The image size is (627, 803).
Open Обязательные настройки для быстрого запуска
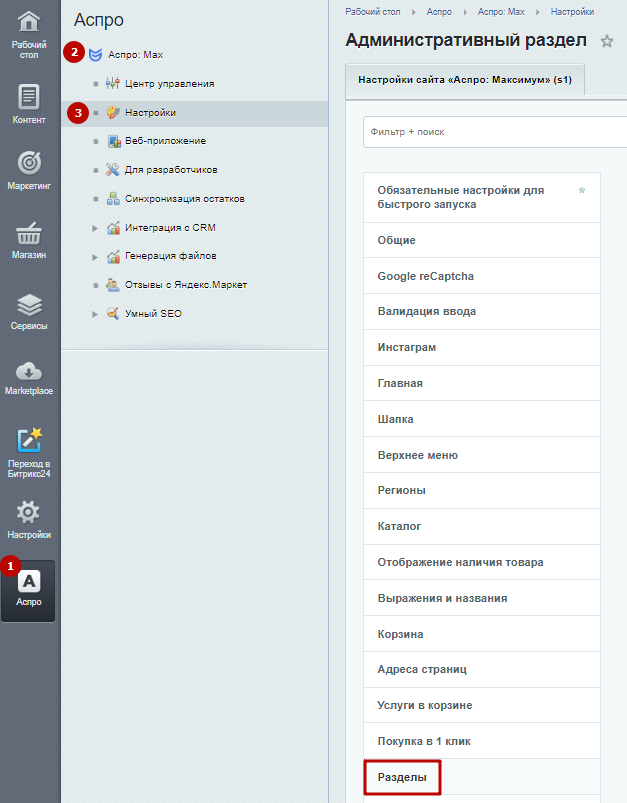point(482,197)
